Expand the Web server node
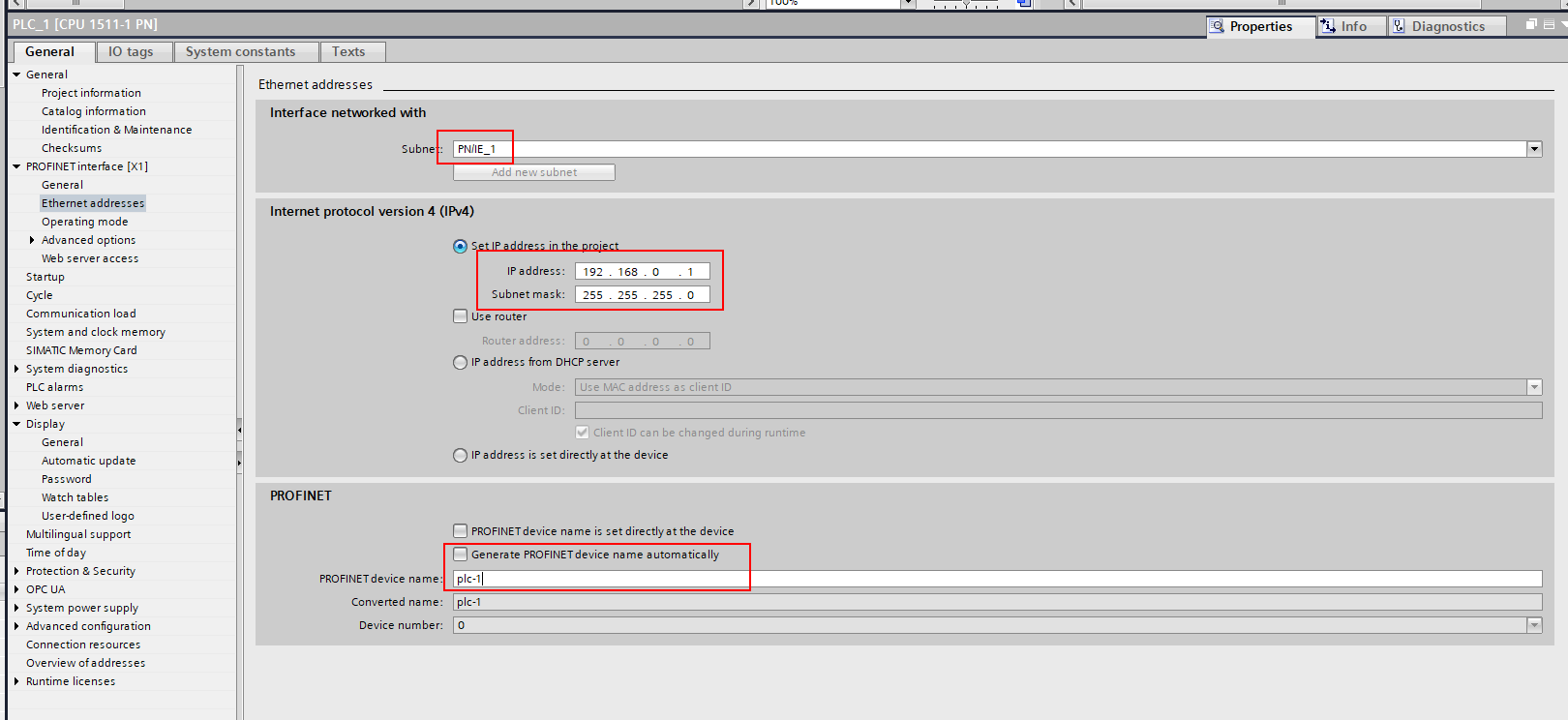Viewport: 1568px width, 720px height. pyautogui.click(x=16, y=405)
